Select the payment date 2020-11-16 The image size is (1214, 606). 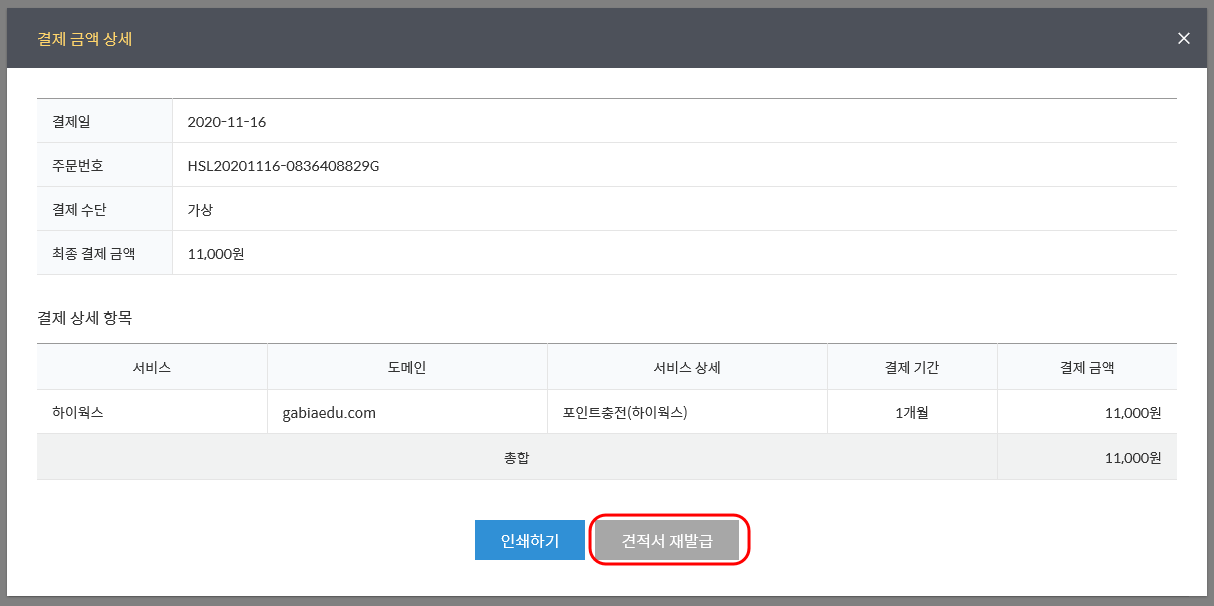(227, 122)
